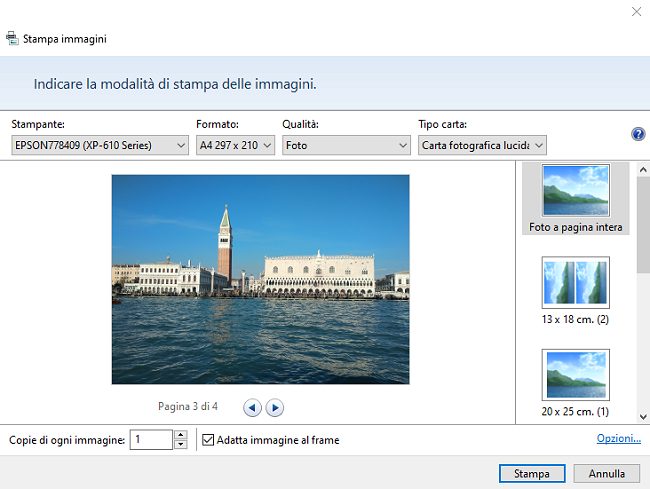
Task: Go to the previous page preview
Action: pyautogui.click(x=254, y=407)
